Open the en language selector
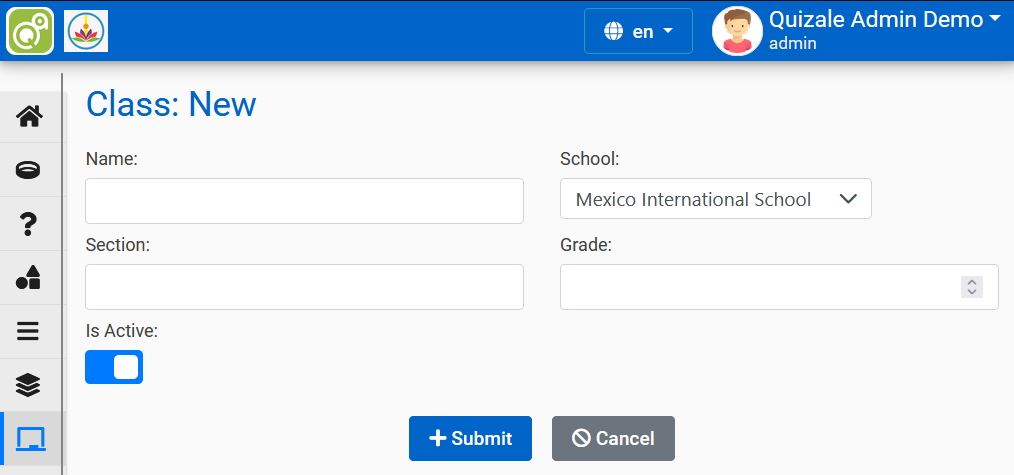1014x475 pixels. point(638,31)
